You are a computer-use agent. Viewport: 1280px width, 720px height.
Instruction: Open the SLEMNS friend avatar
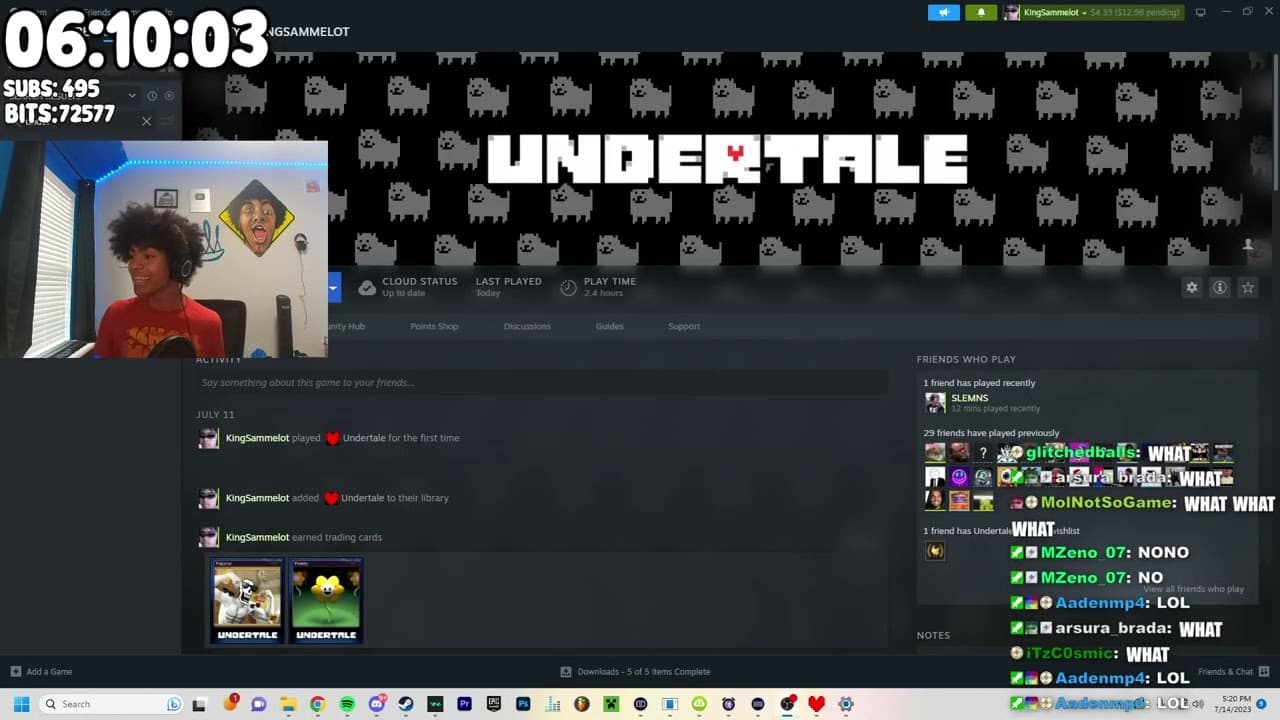[x=935, y=403]
